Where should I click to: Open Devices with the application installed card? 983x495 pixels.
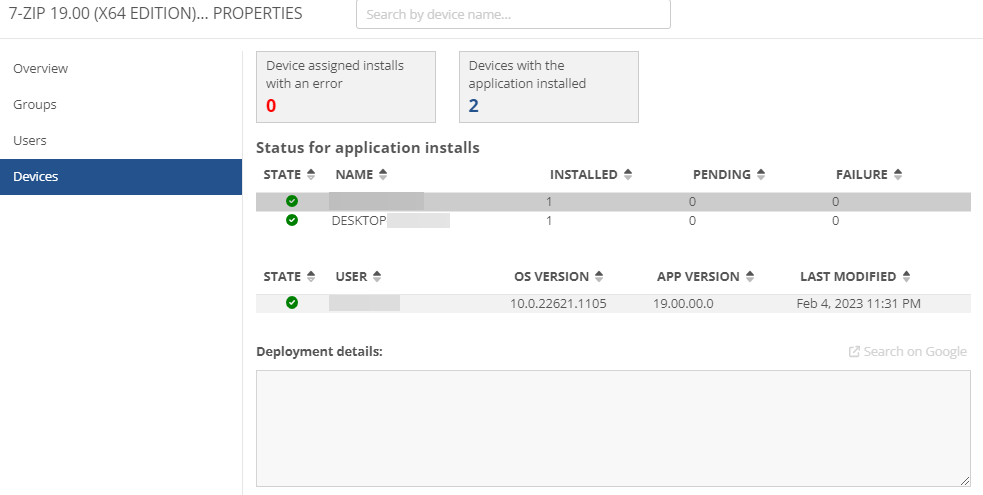click(x=549, y=87)
